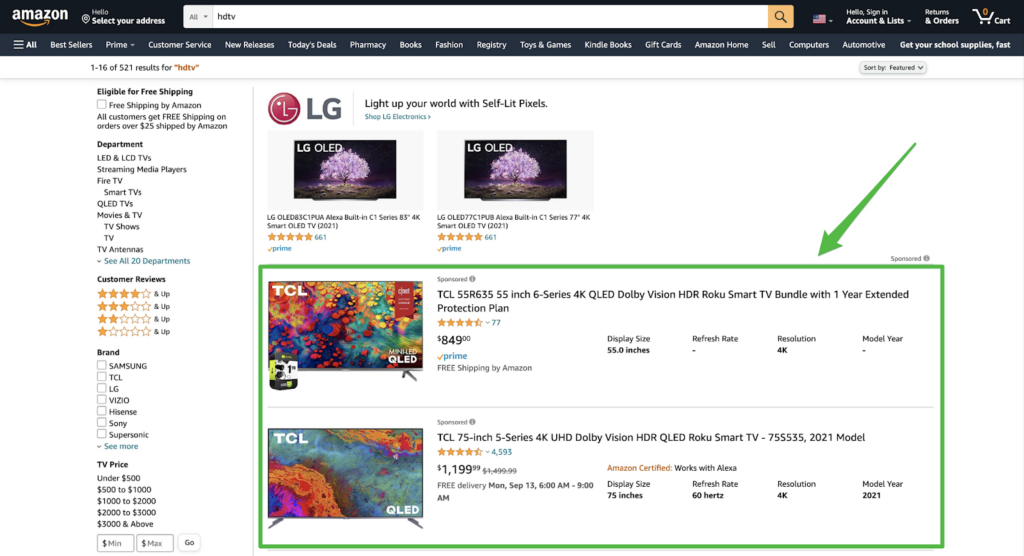Image resolution: width=1024 pixels, height=556 pixels.
Task: Check the SAMSUNG brand filter
Action: coord(102,365)
